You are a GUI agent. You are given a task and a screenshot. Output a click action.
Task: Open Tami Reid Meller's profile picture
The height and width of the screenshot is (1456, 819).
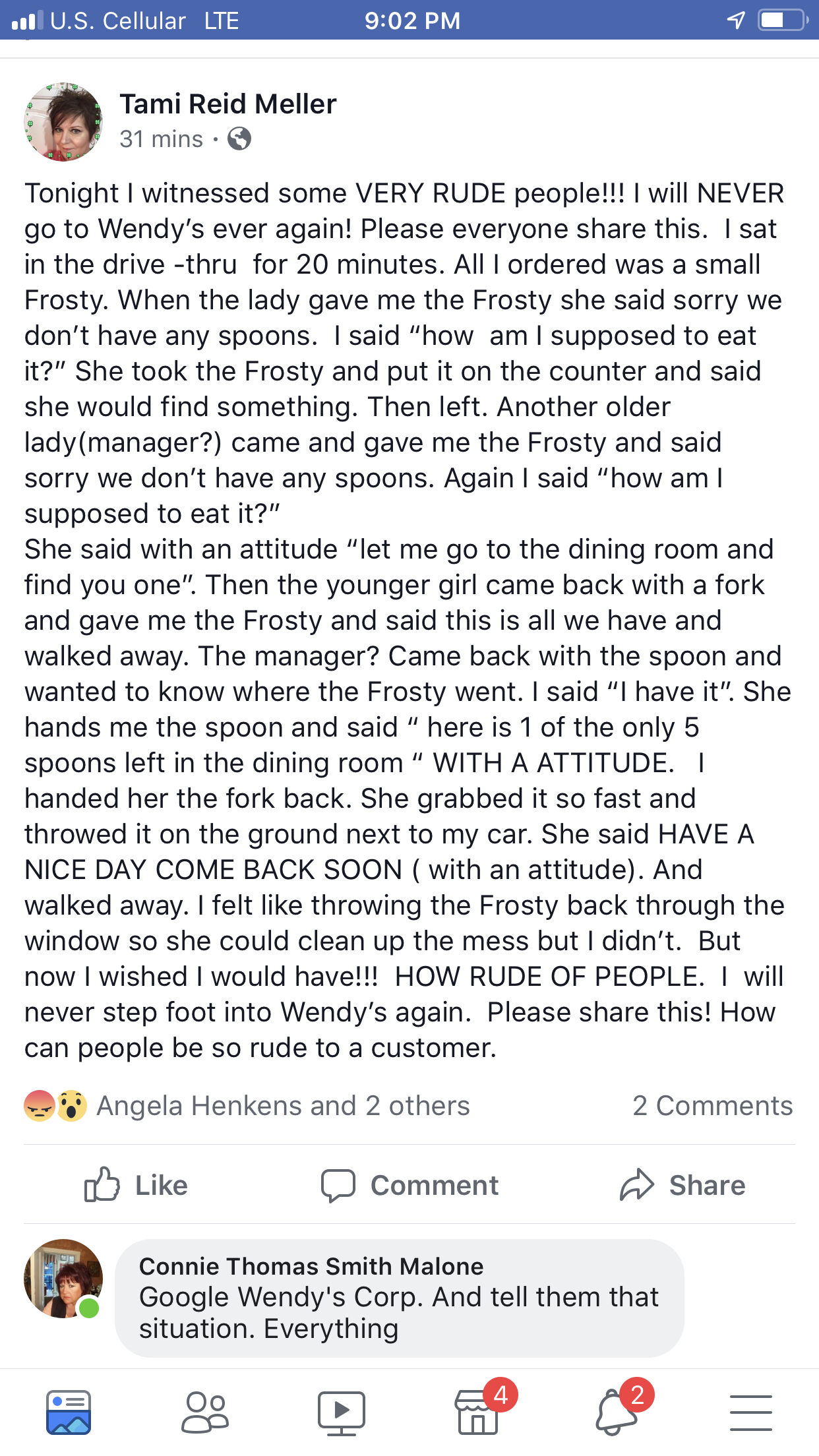point(63,122)
